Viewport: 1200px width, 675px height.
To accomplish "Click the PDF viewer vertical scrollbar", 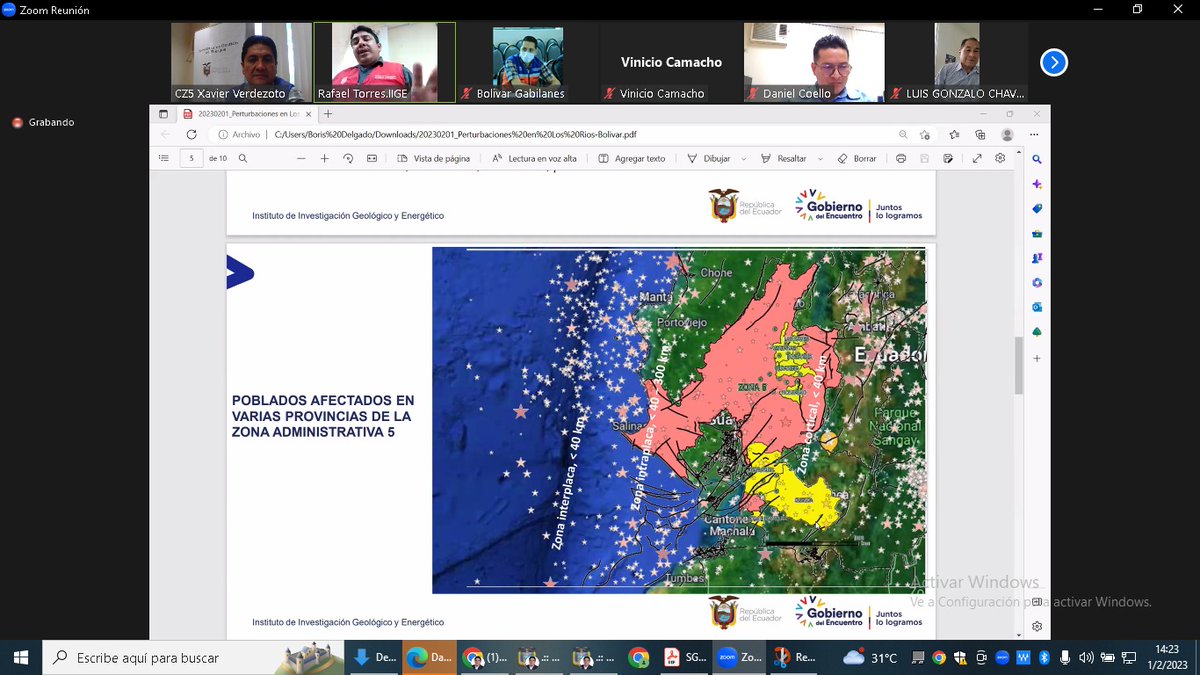I will click(1019, 365).
